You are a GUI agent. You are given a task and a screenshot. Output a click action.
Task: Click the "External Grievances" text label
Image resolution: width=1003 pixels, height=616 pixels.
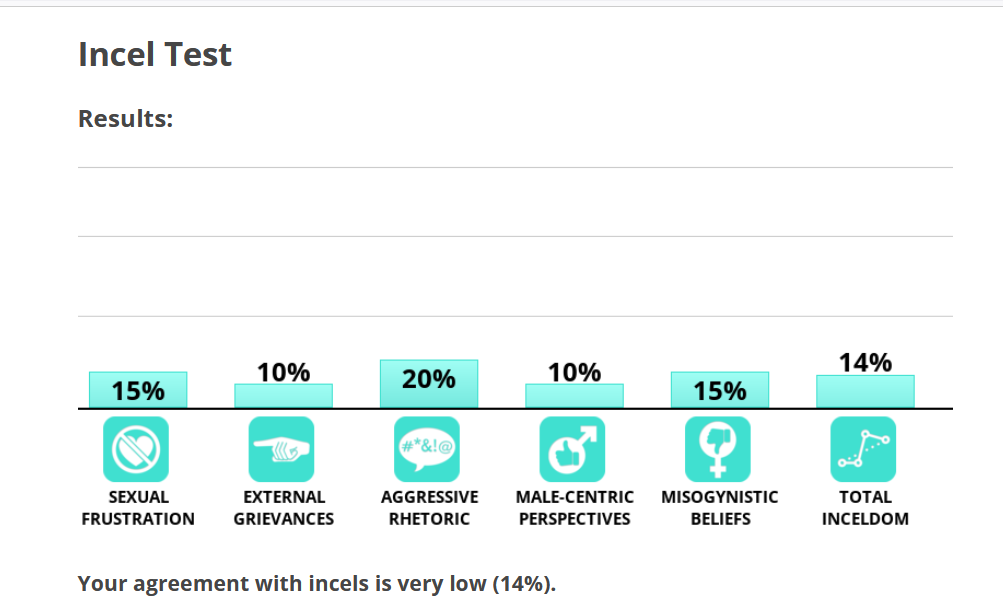point(284,508)
